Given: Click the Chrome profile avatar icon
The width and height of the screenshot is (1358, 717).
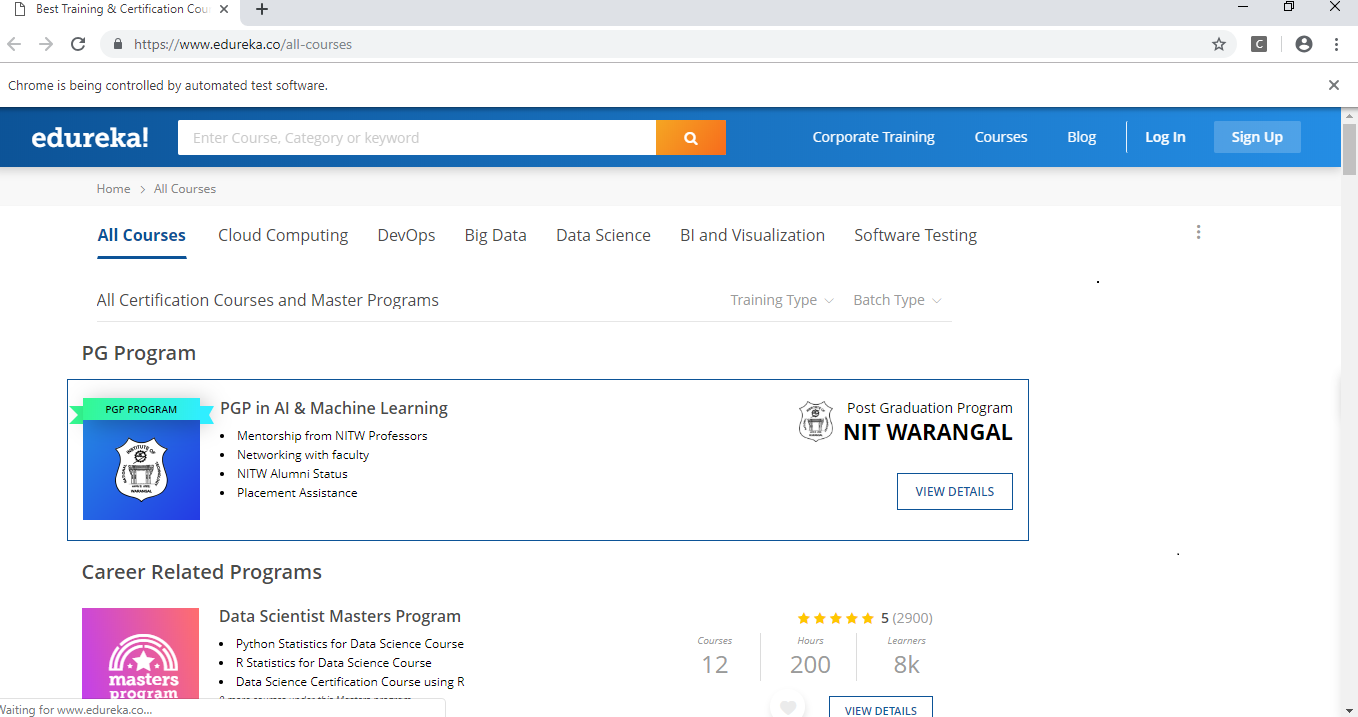Looking at the screenshot, I should tap(1303, 44).
